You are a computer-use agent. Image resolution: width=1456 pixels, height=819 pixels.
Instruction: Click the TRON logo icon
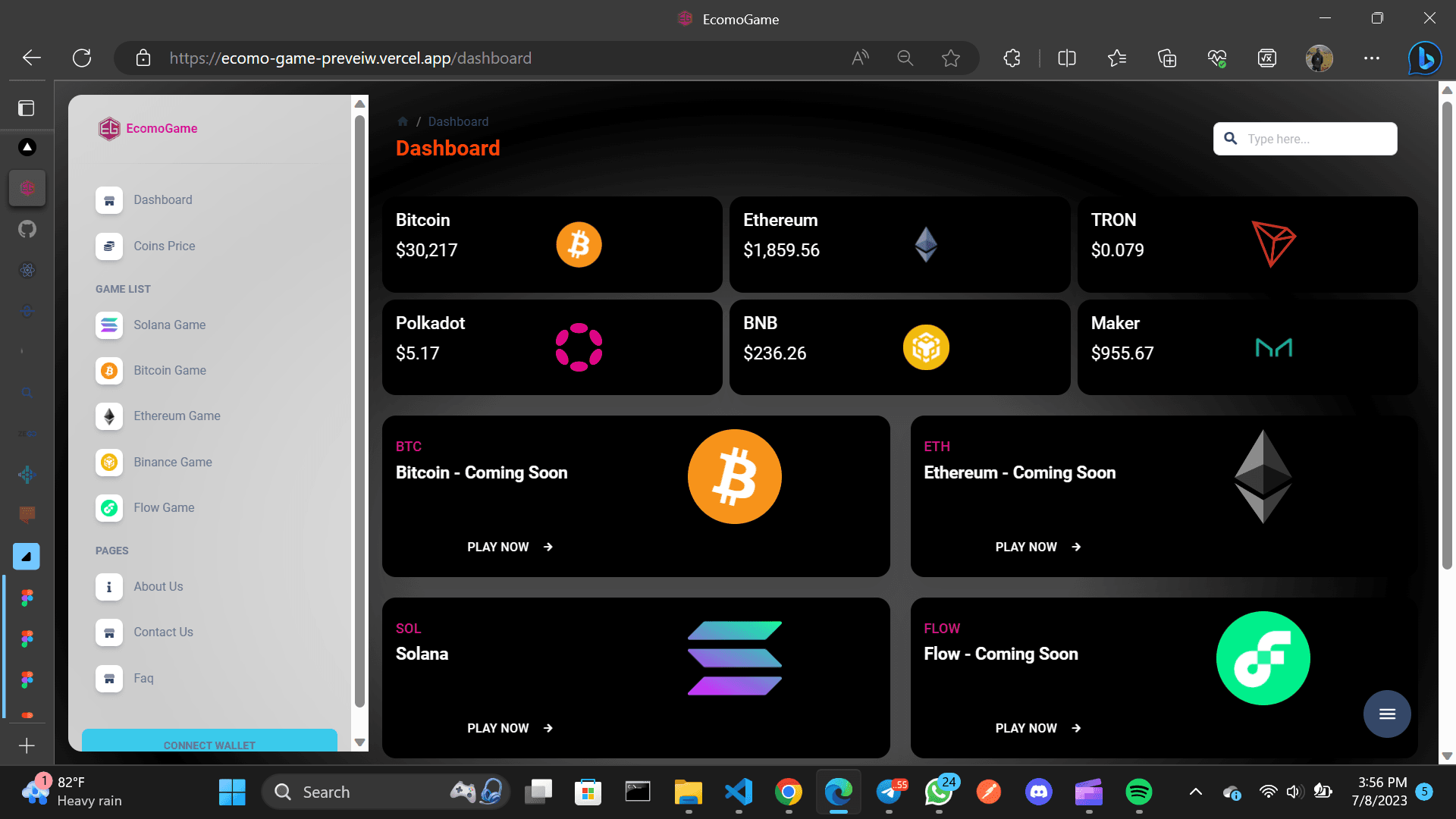point(1273,243)
